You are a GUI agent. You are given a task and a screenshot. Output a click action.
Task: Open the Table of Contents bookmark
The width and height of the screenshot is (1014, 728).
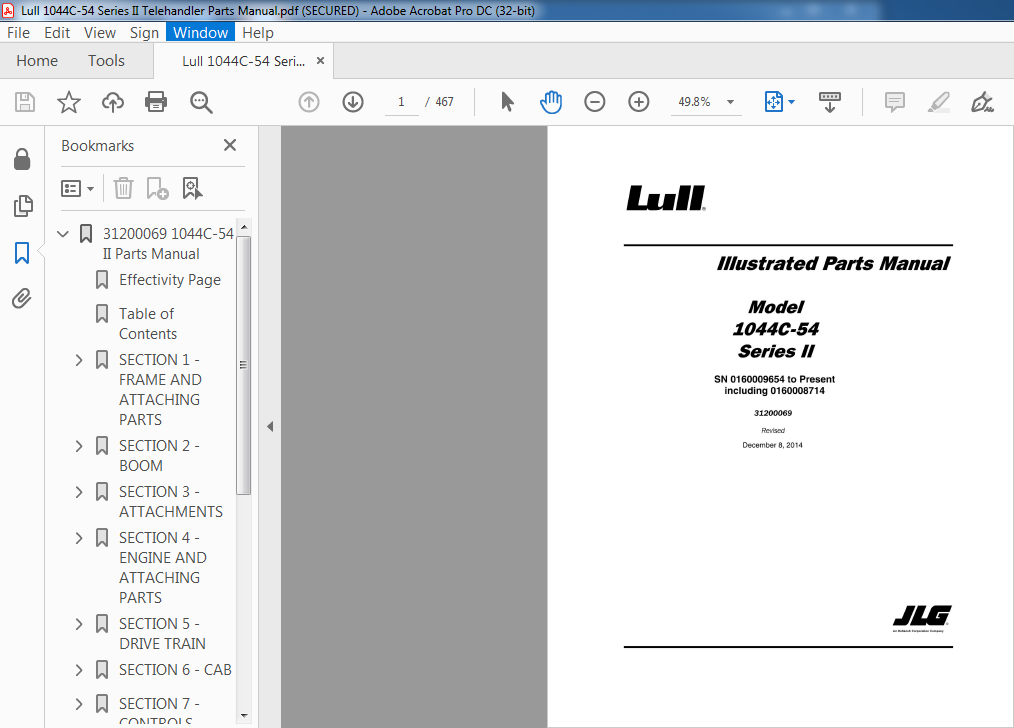(x=147, y=324)
